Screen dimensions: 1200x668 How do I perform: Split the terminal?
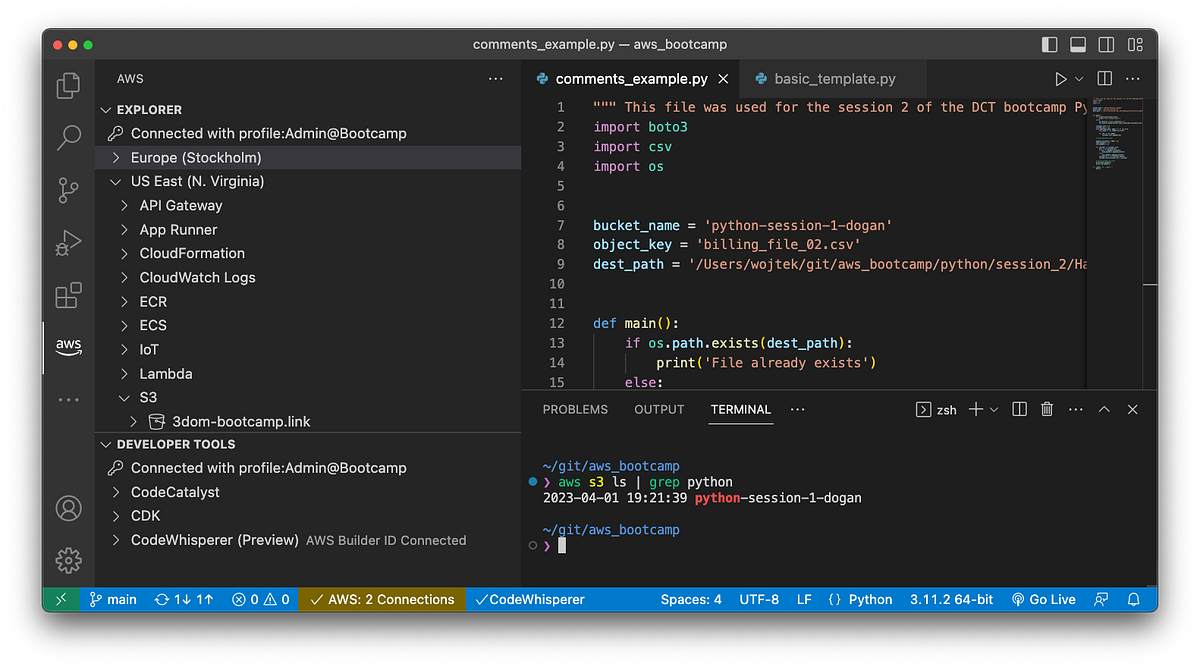click(x=1019, y=409)
